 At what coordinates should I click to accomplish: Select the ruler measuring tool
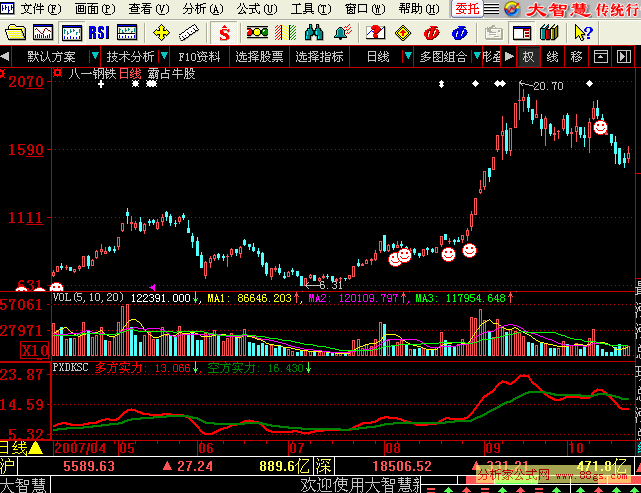[x=188, y=32]
